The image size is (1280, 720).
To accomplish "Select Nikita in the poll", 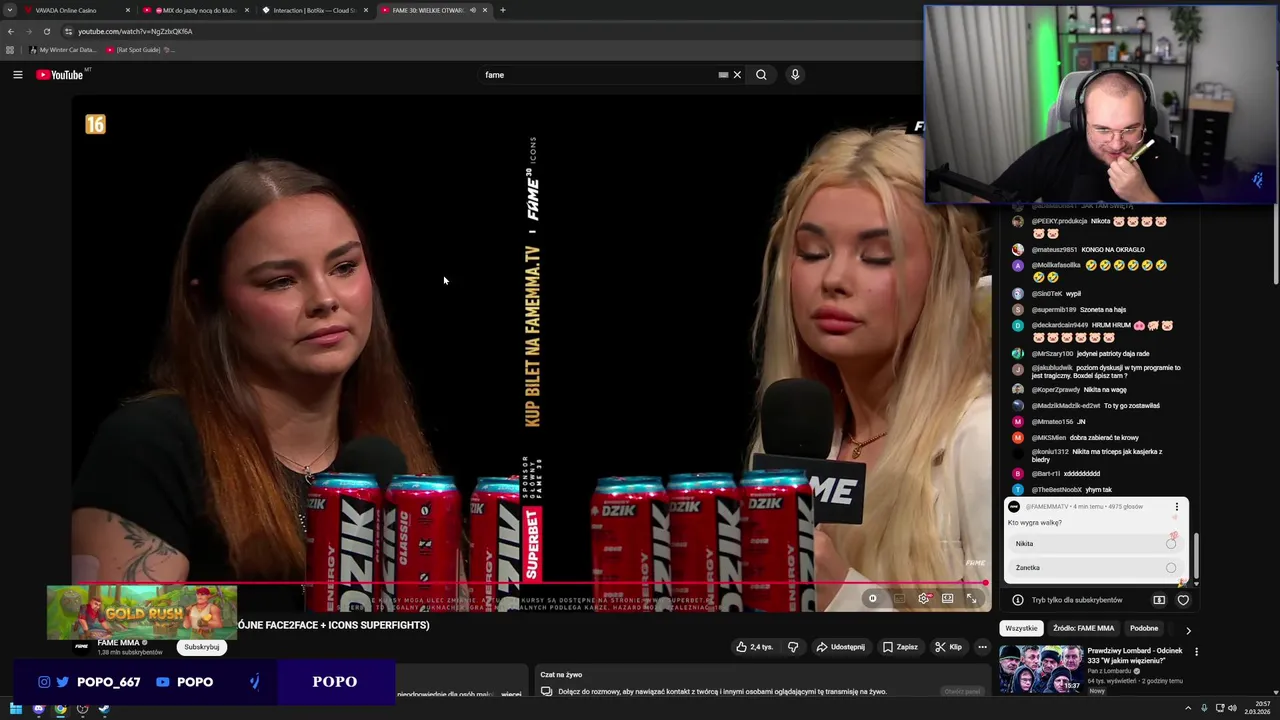I will [x=1096, y=544].
